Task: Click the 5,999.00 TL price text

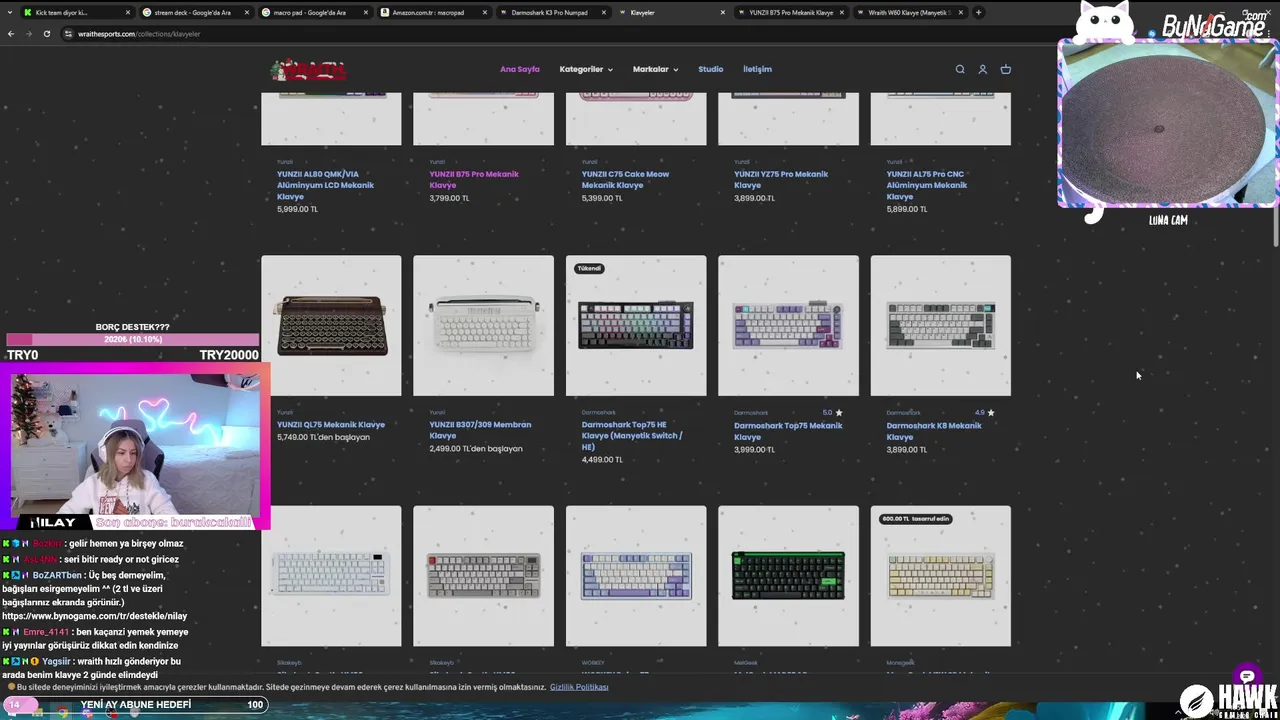Action: (x=297, y=209)
